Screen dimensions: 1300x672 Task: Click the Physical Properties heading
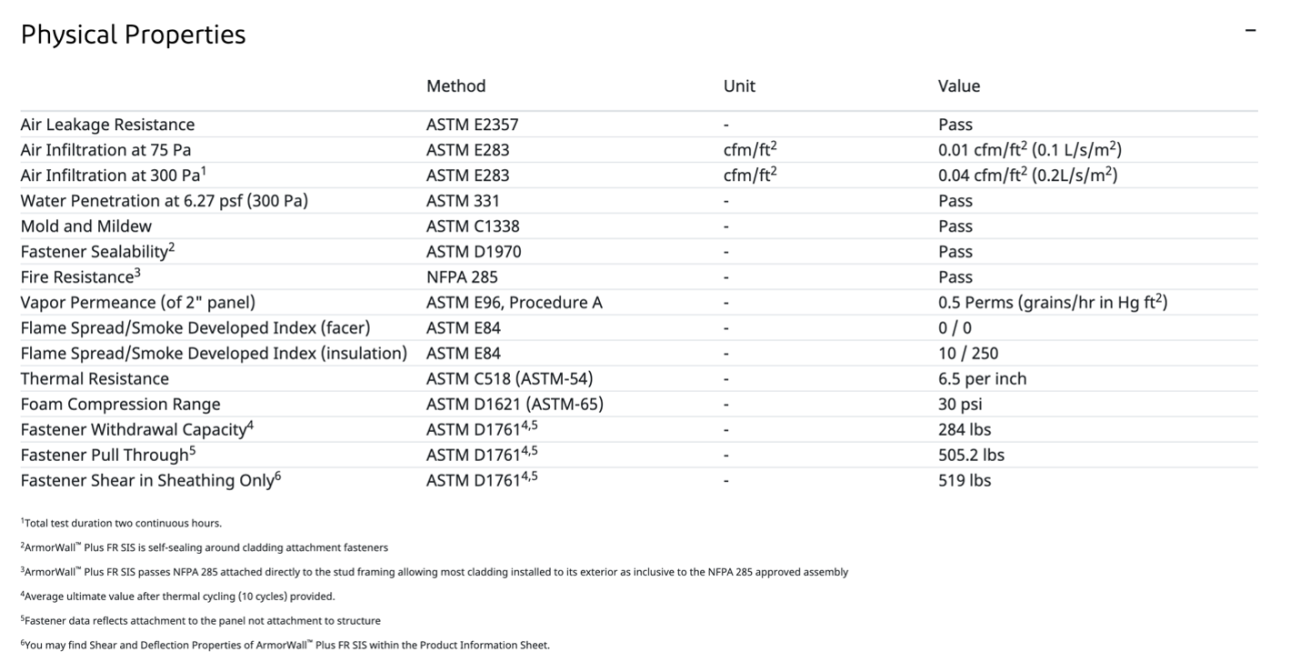click(x=133, y=35)
